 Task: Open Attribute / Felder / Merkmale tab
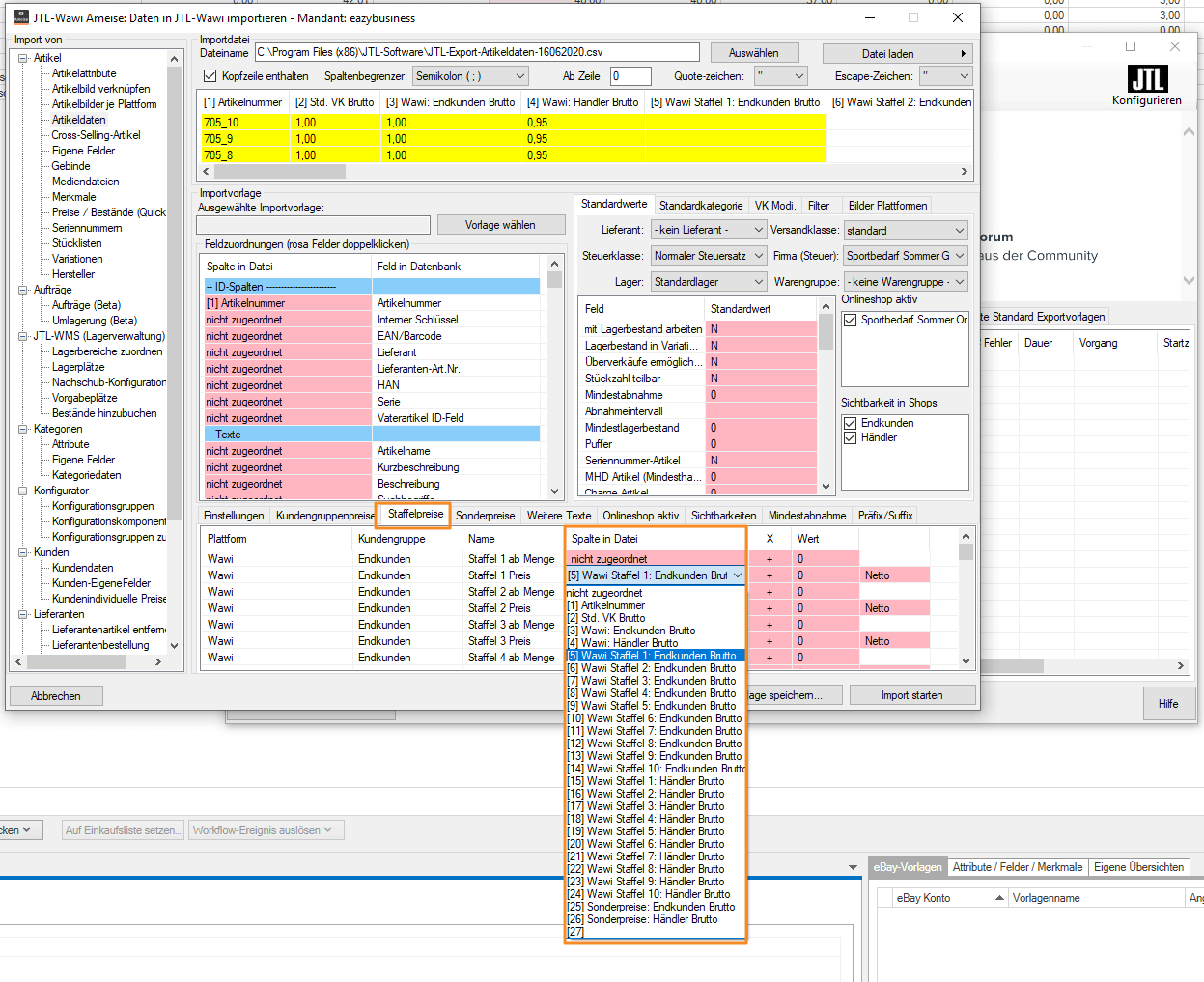1018,867
